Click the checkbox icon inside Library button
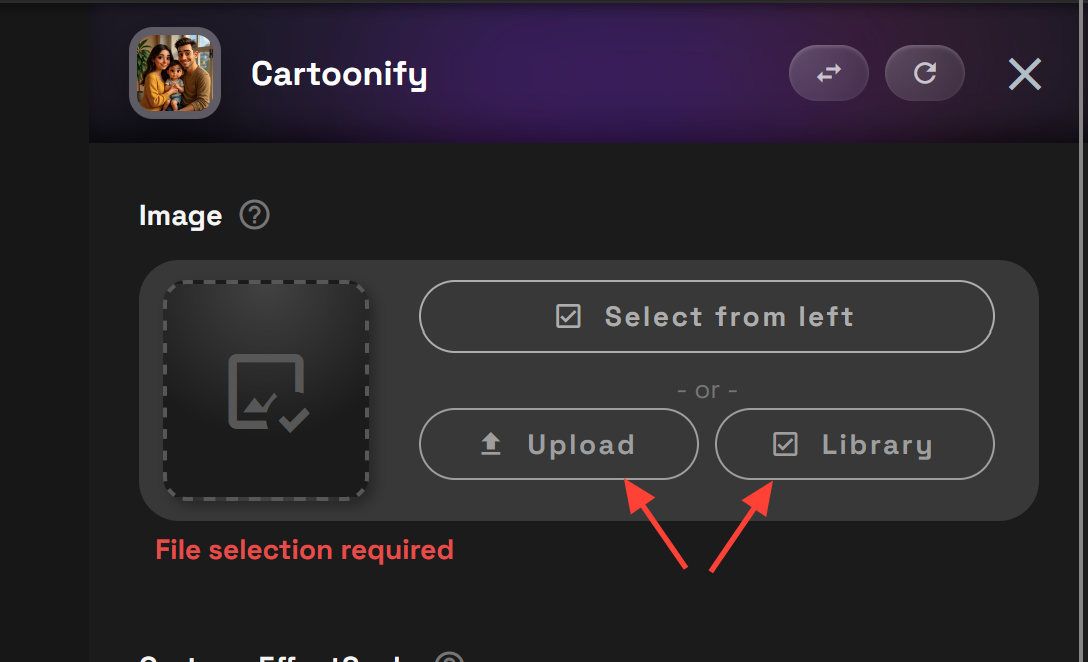 click(x=785, y=444)
